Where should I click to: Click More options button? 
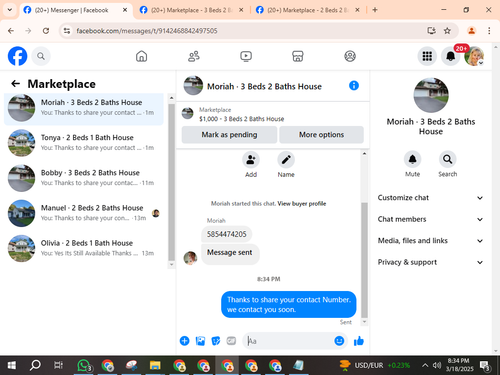[x=321, y=135]
